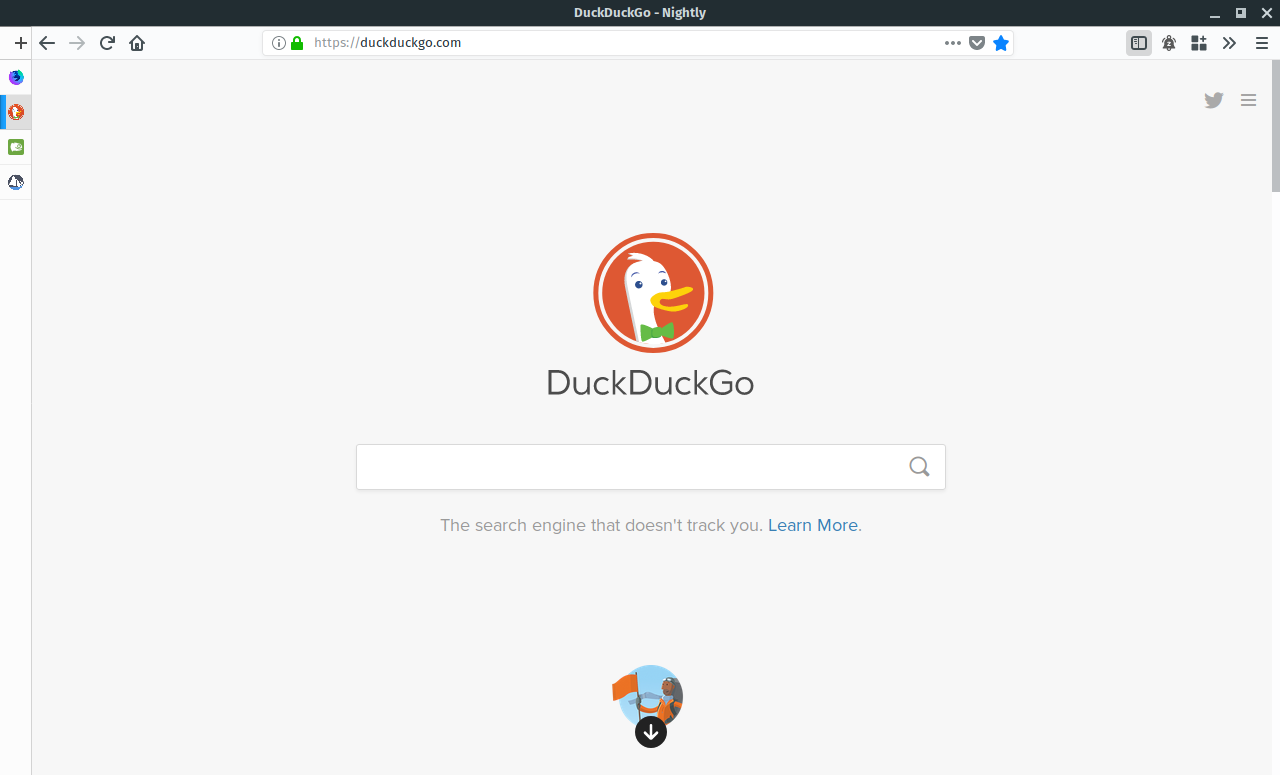This screenshot has height=775, width=1280.
Task: Click the DuckDuckGo Twitter bird icon
Action: tap(1214, 100)
